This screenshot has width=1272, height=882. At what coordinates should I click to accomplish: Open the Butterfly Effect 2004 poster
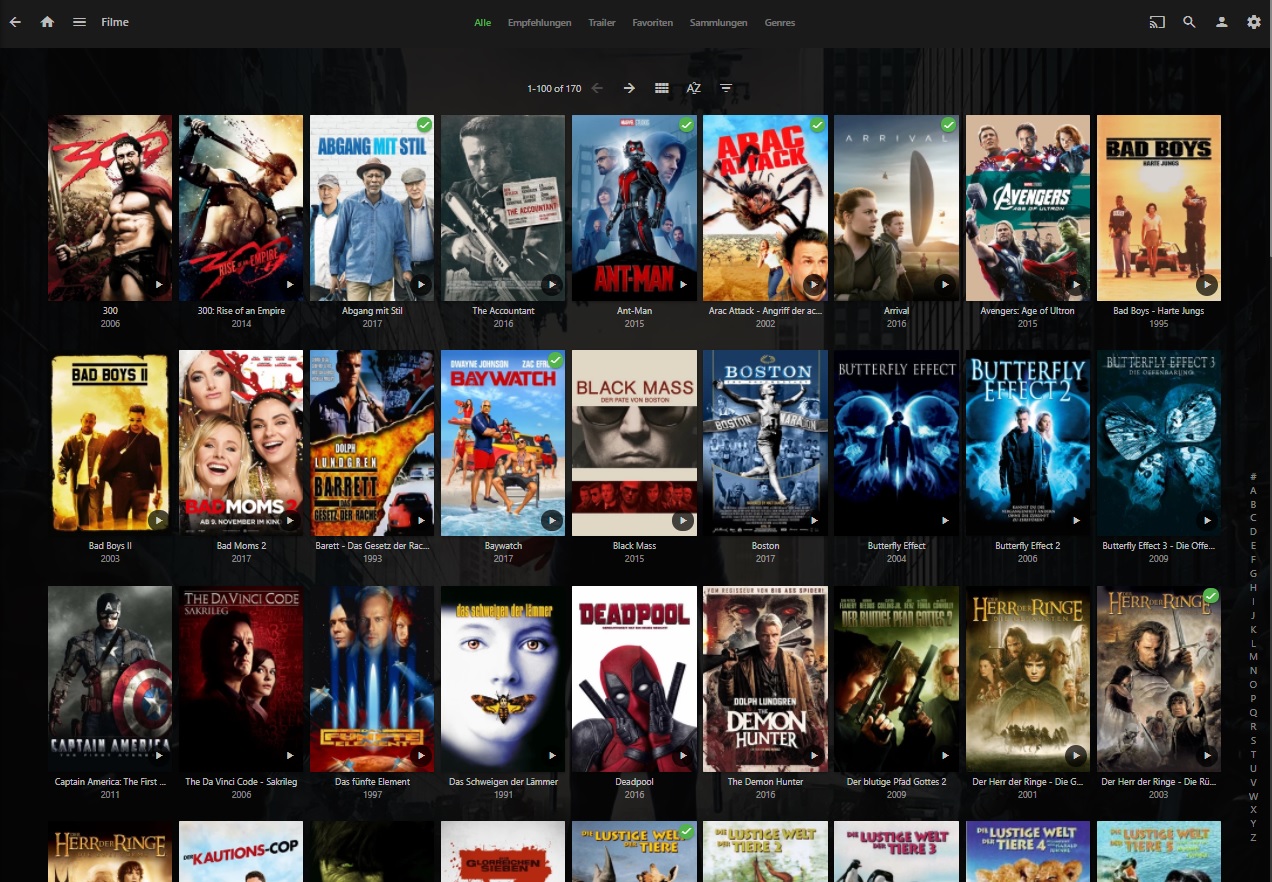click(x=896, y=443)
